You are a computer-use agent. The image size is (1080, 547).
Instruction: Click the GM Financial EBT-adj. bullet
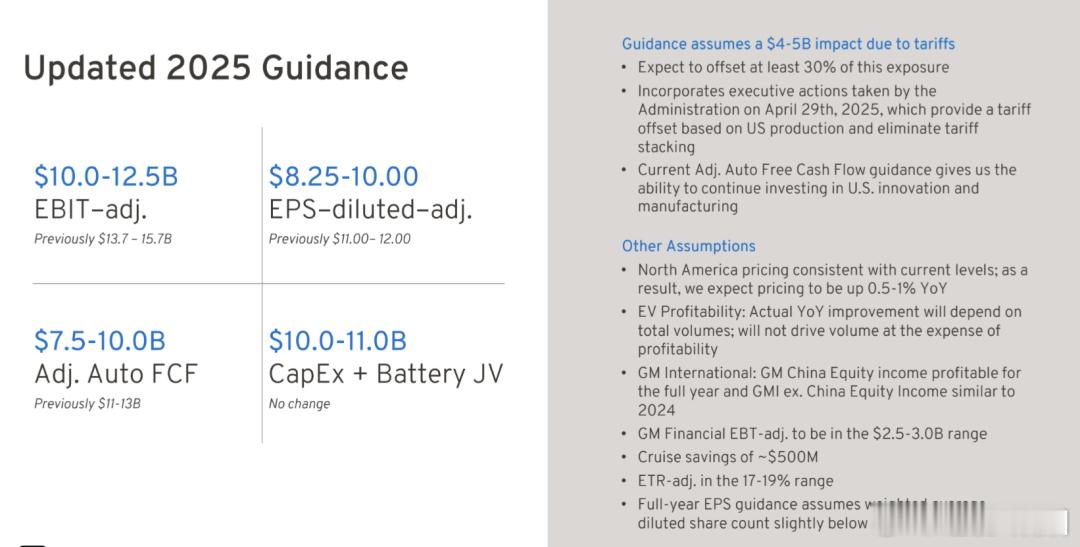coord(812,434)
